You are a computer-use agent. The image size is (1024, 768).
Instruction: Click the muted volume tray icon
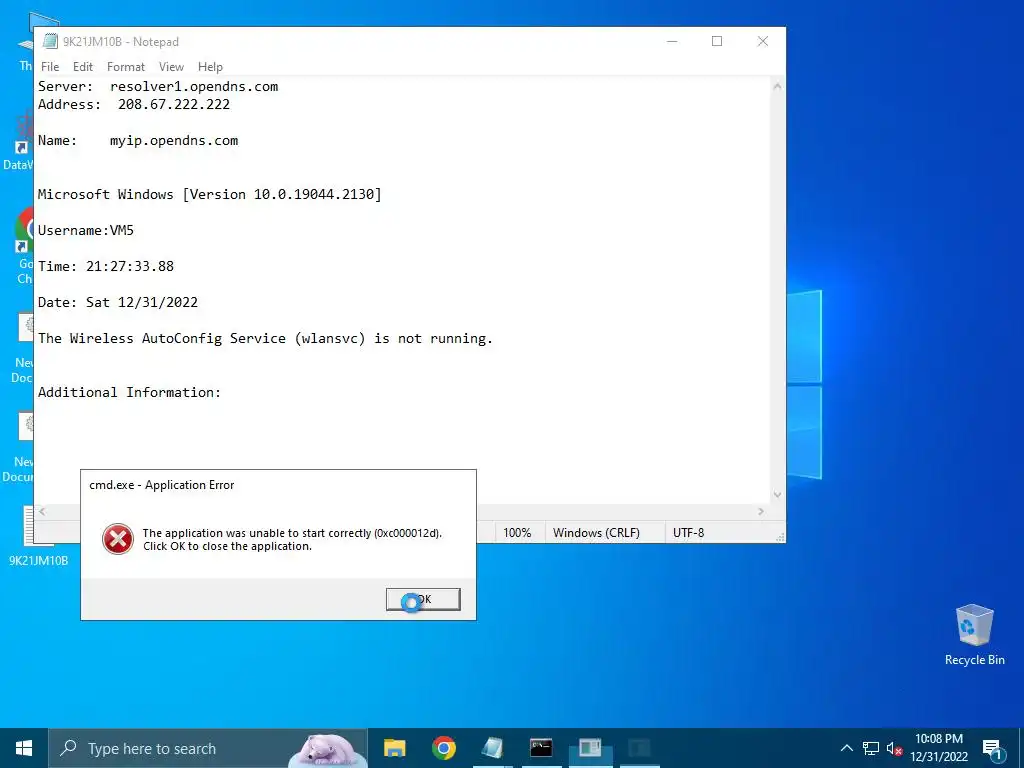(x=894, y=748)
